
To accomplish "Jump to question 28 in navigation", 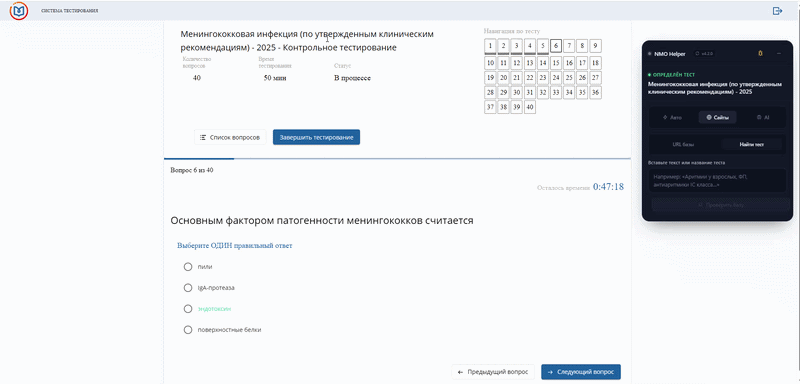I will point(490,93).
